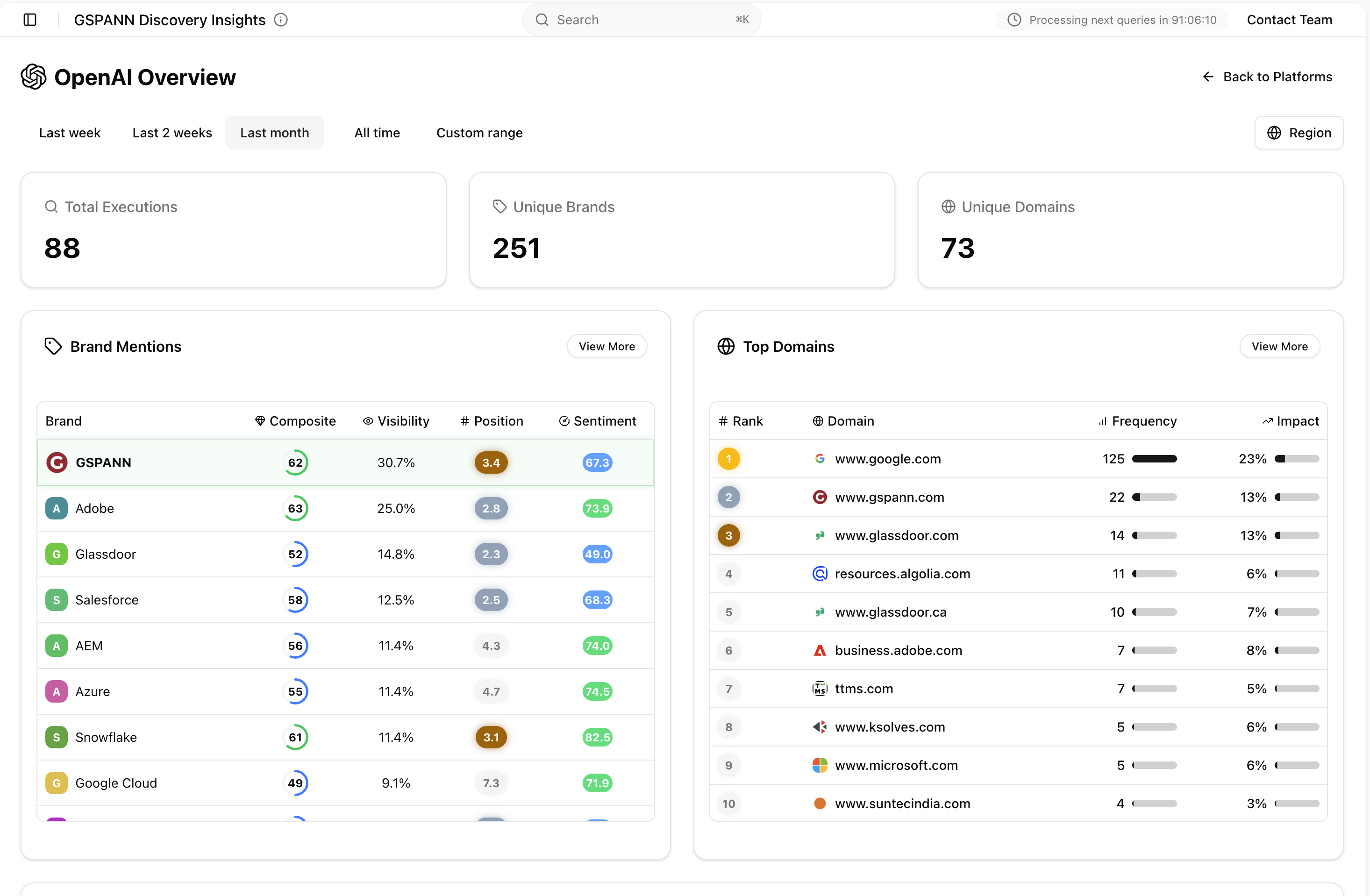
Task: Click the www.glassdoor.ca domain text
Action: pos(891,612)
